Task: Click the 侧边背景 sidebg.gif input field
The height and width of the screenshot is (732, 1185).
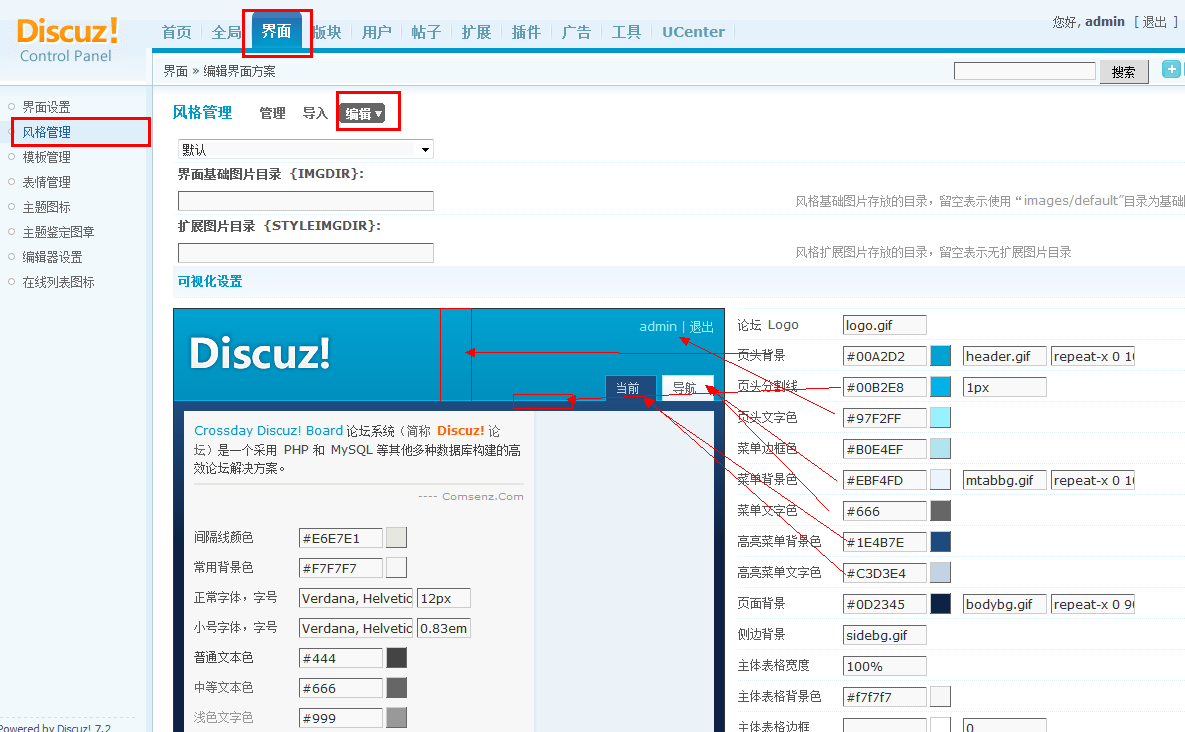Action: click(x=884, y=635)
